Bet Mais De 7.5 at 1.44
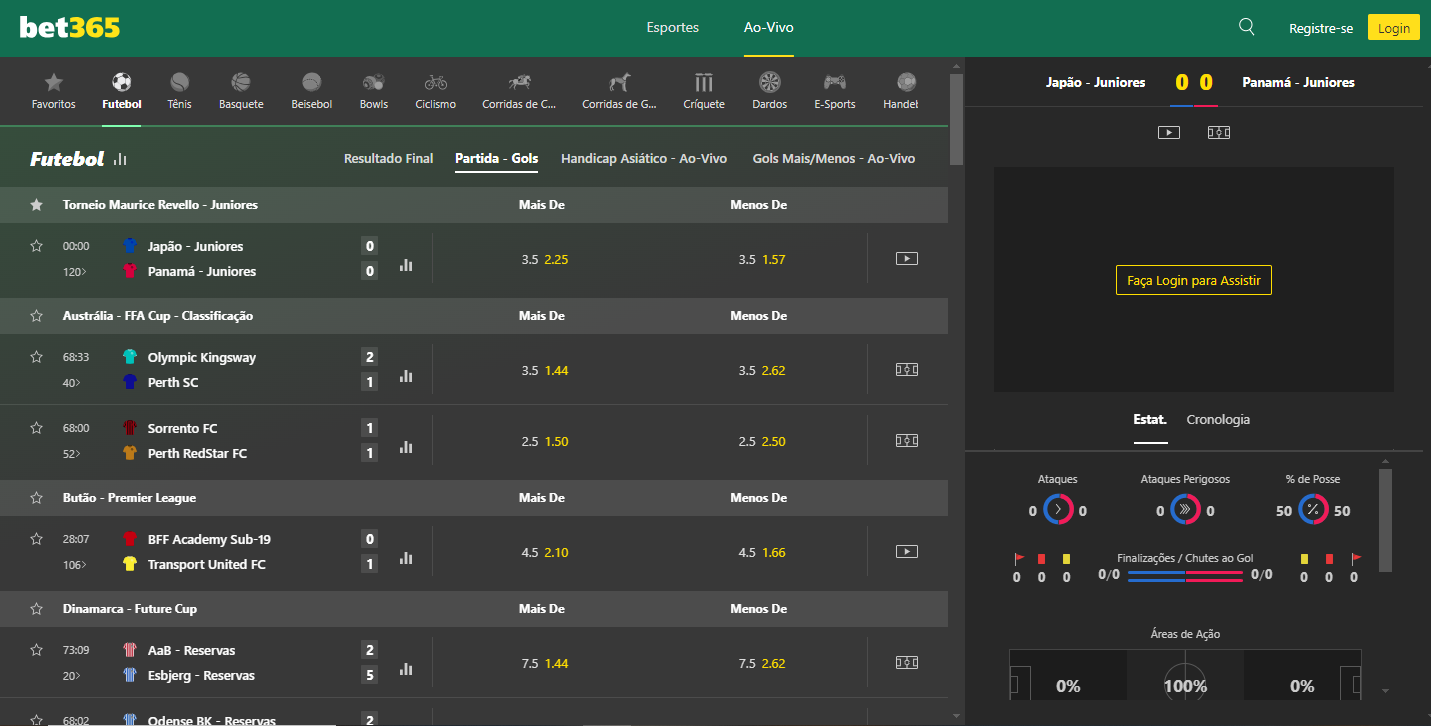 click(545, 664)
